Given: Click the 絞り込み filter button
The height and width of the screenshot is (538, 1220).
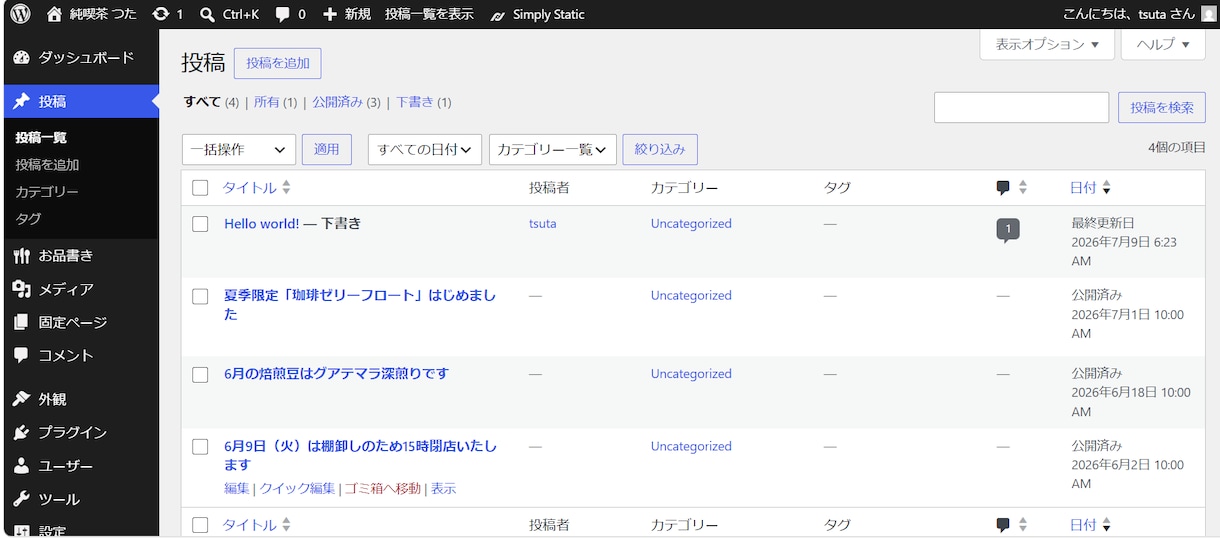Looking at the screenshot, I should pos(660,149).
